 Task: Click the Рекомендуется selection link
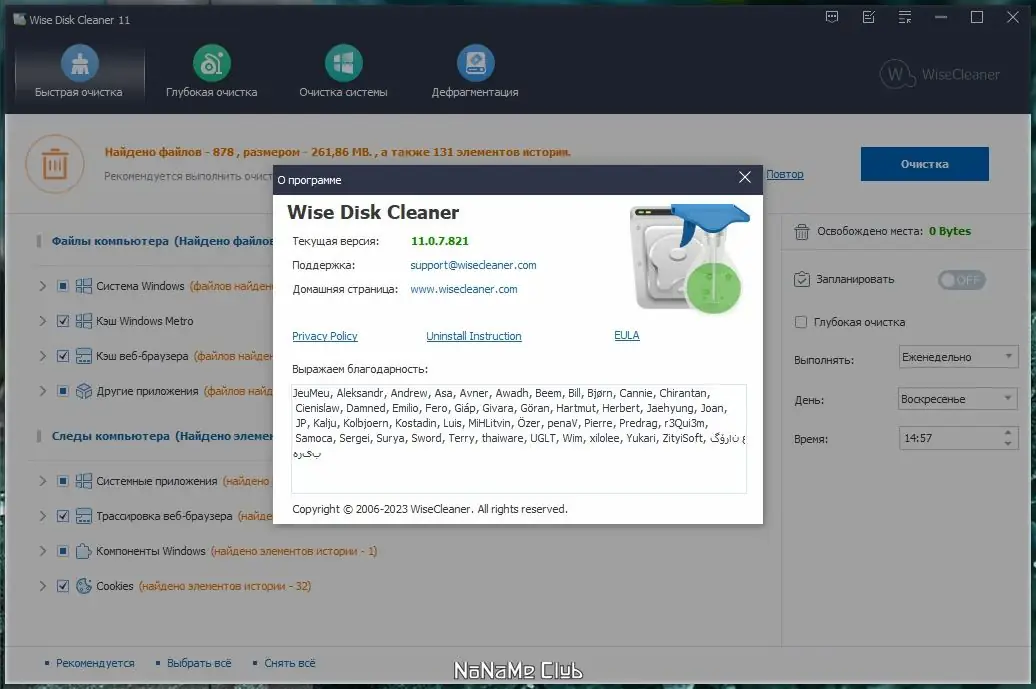pos(95,663)
